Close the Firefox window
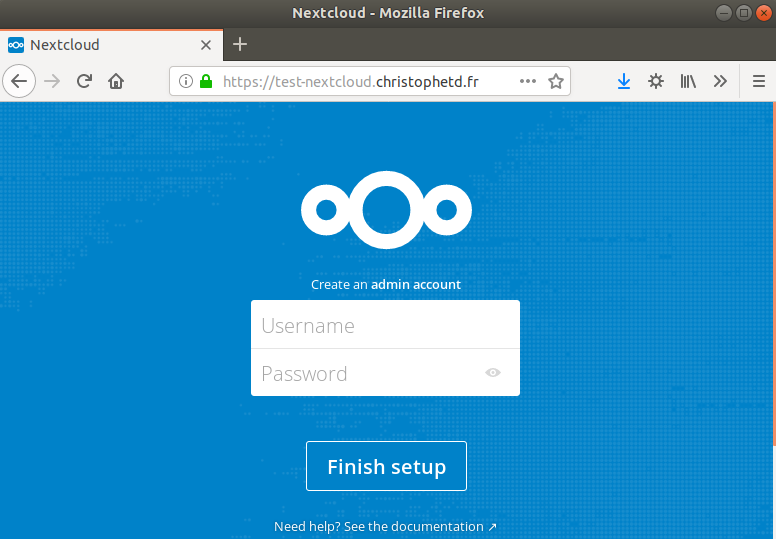Viewport: 776px width, 539px height. (764, 13)
